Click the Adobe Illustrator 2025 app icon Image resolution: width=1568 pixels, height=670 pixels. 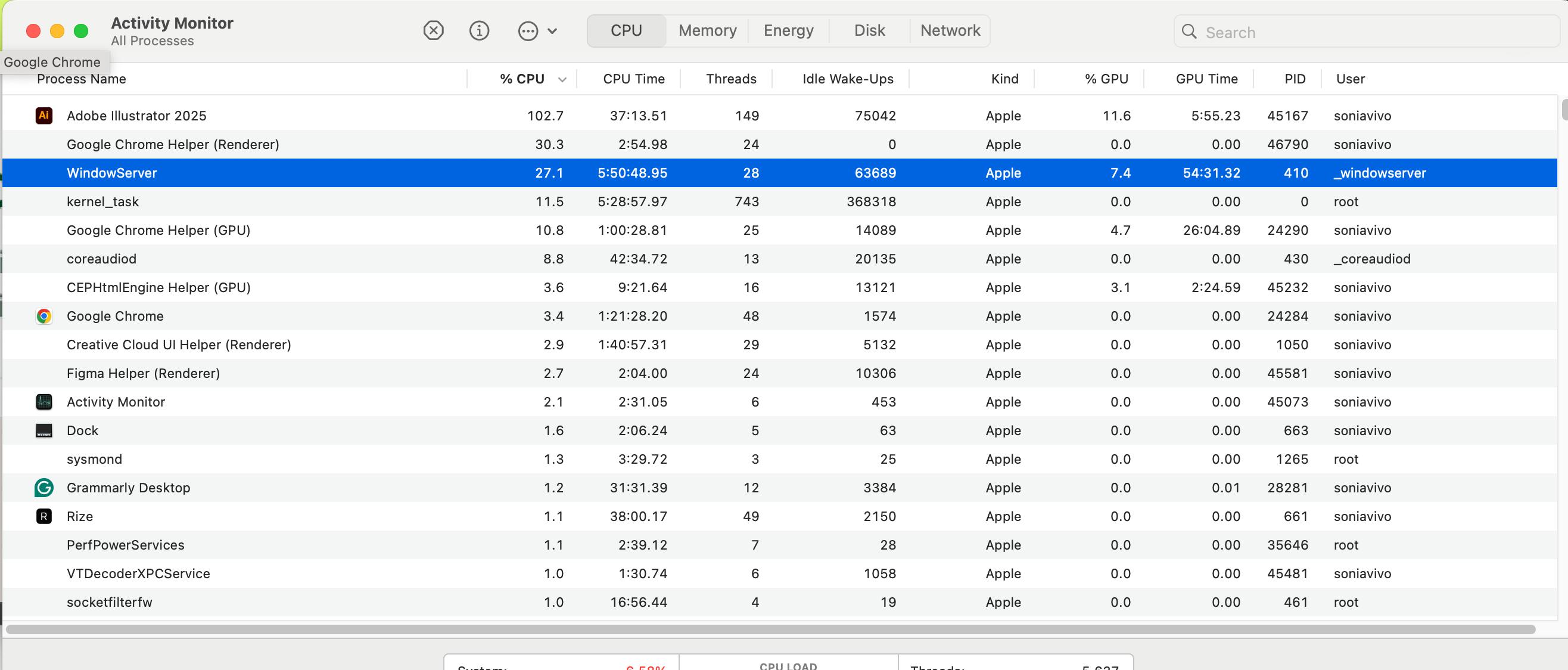[43, 115]
